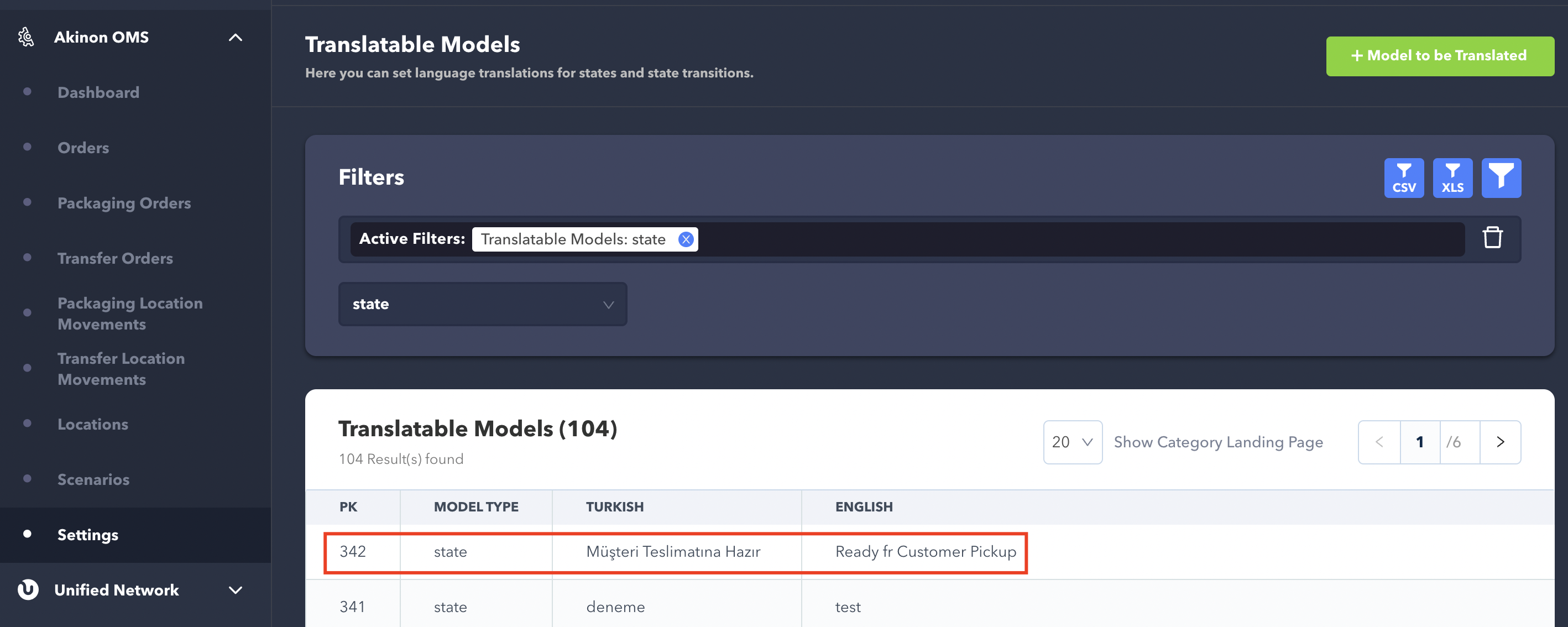This screenshot has height=627, width=1568.
Task: Navigate to Packaging Orders
Action: coord(123,203)
